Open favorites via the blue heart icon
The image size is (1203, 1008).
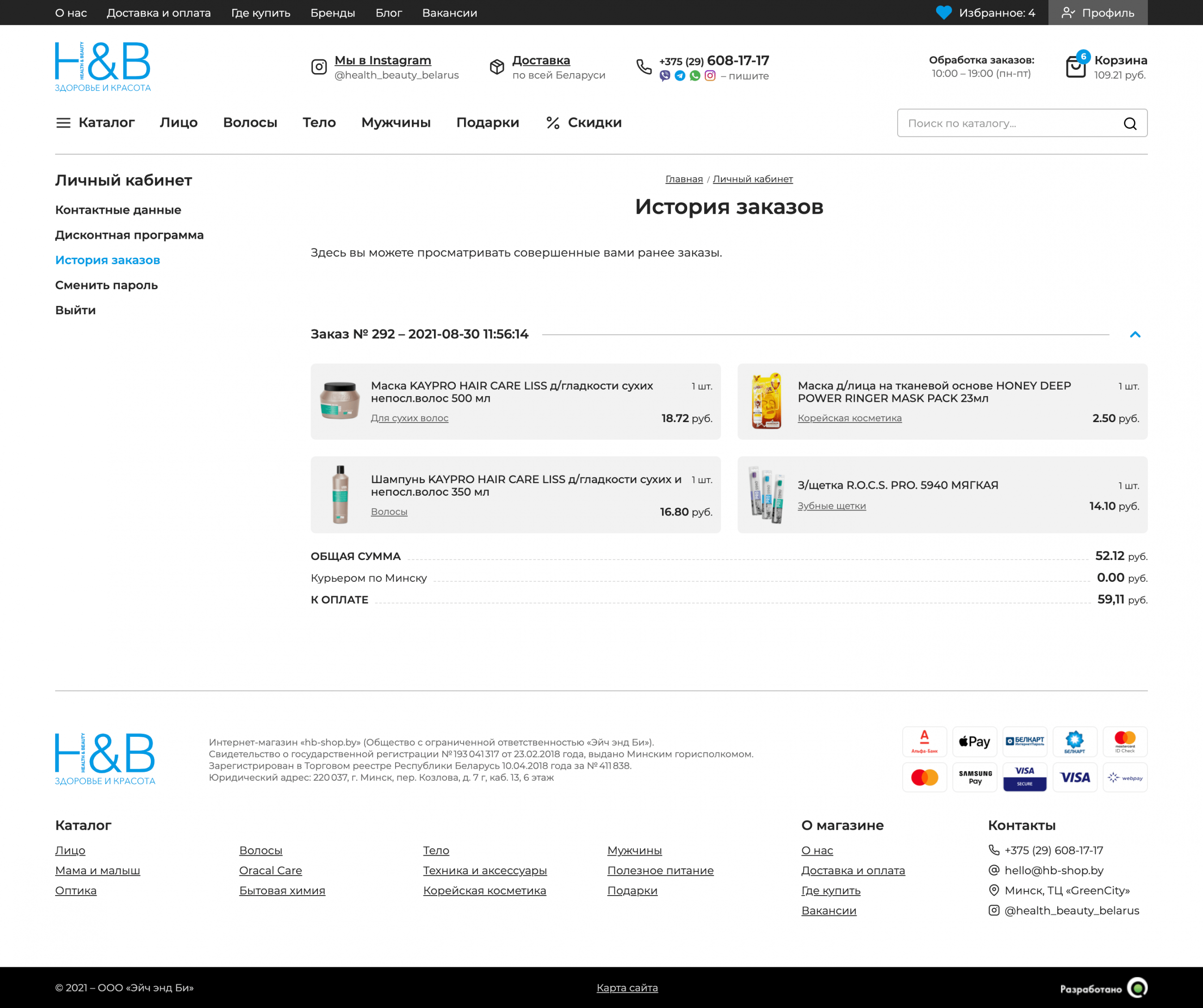coord(943,12)
